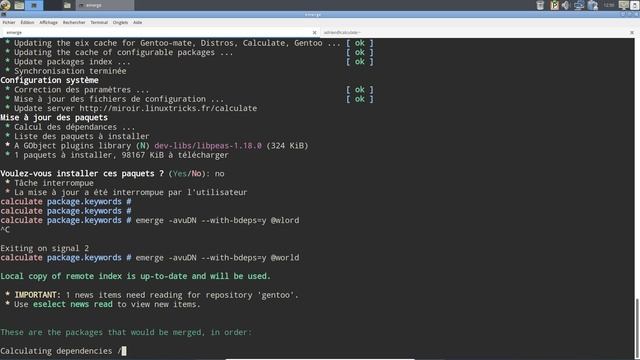Image resolution: width=640 pixels, height=360 pixels.
Task: Click 'Voulez-vous installer ces paquets ?' prompt
Action: 82,173
